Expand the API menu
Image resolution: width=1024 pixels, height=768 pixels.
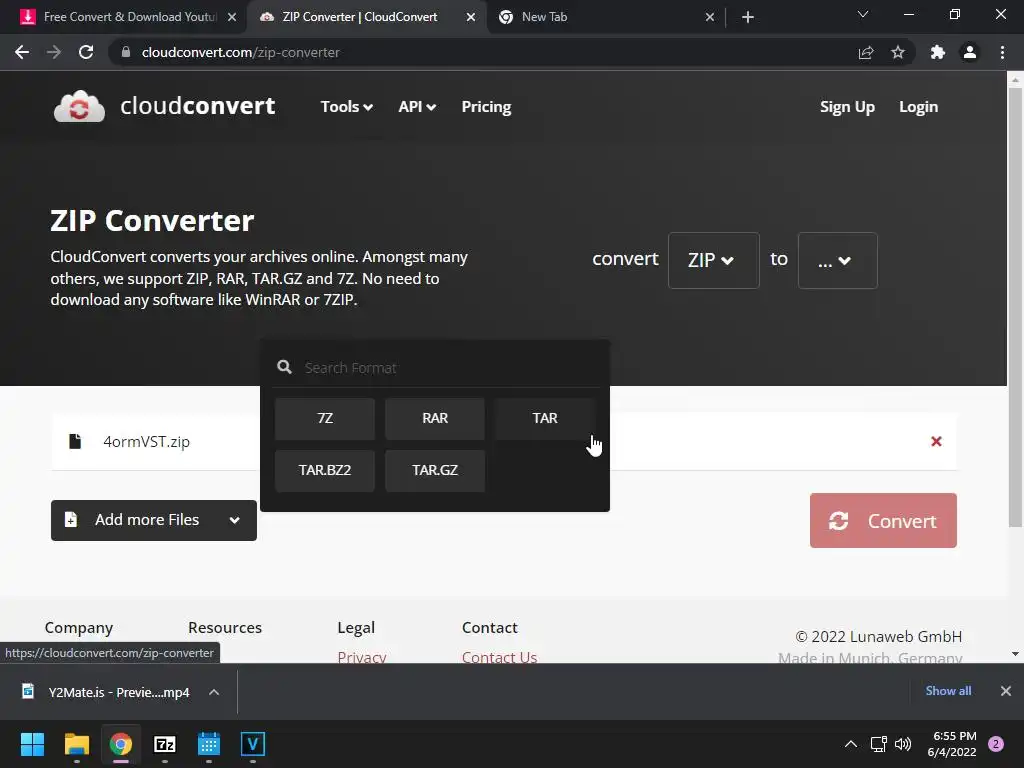tap(417, 106)
